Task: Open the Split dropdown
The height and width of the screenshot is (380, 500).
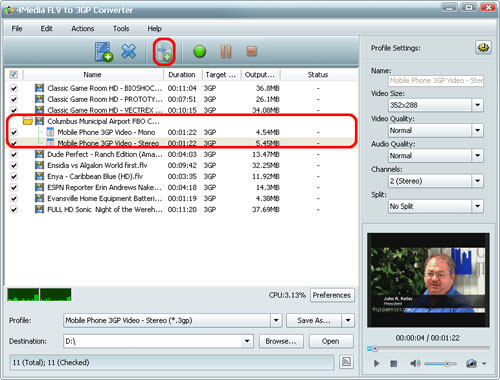Action: [x=477, y=206]
